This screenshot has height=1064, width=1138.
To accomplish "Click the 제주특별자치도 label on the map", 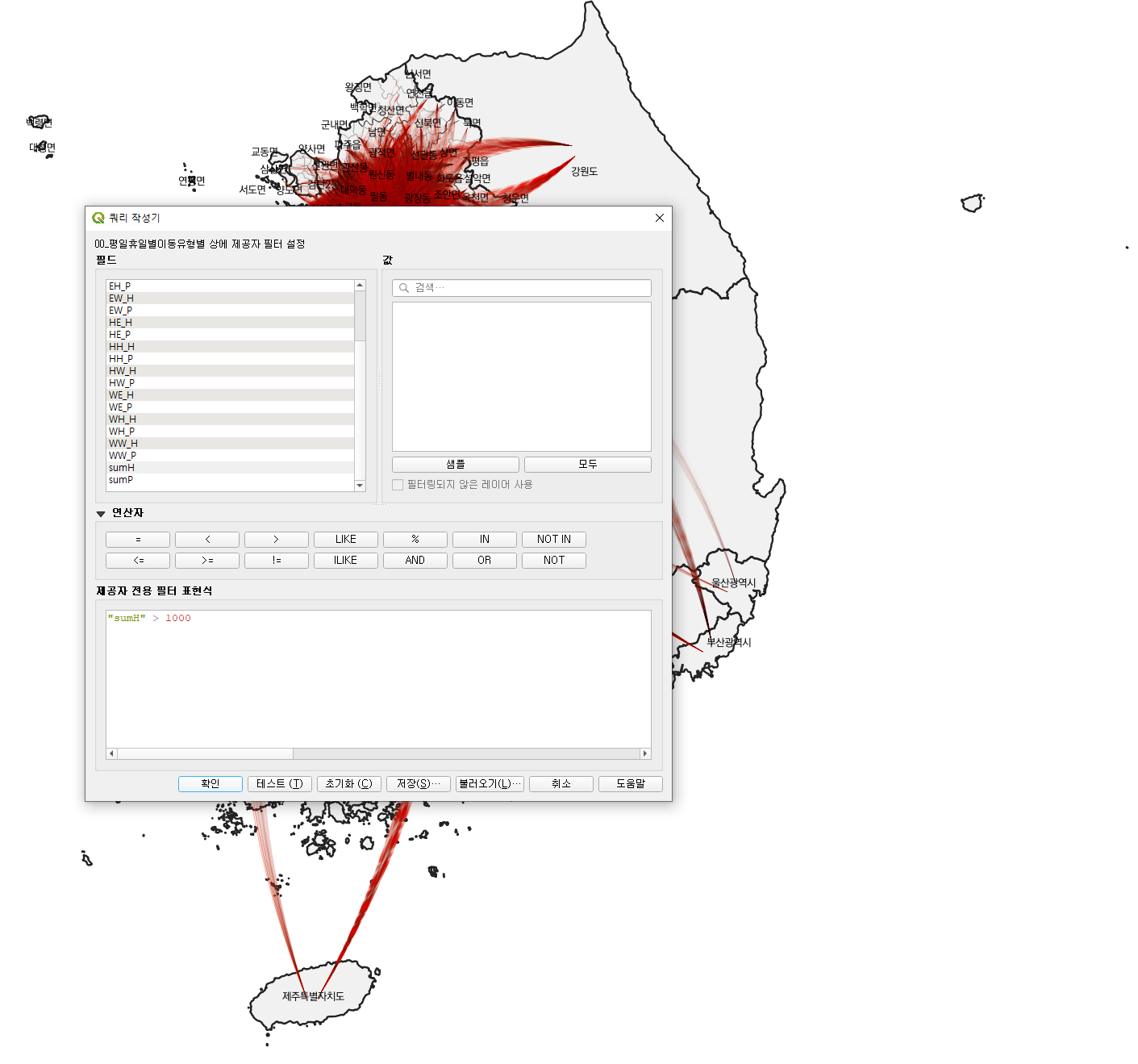I will coord(313,997).
